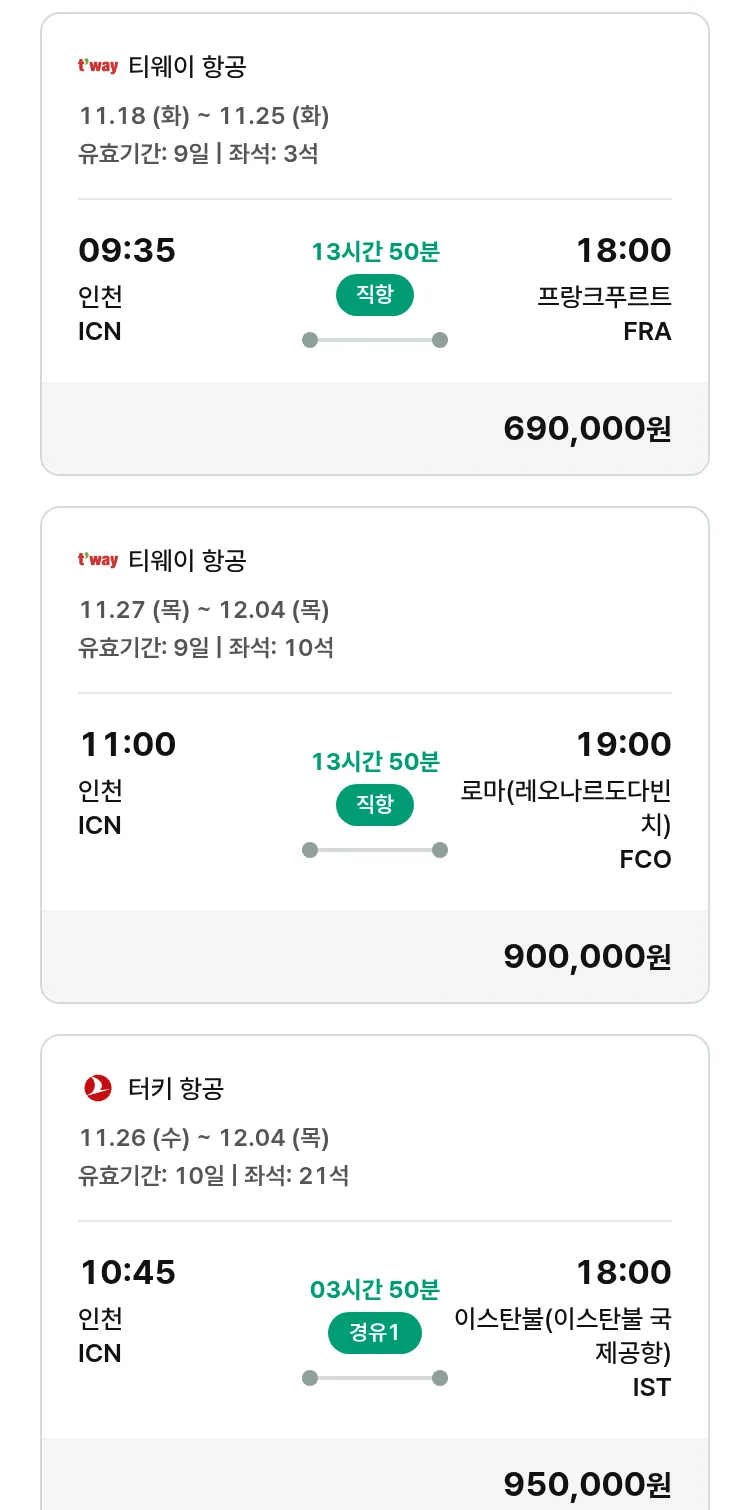Tap the 11.26 (수) ~ 12.04 (목) dates
Viewport: 750px width, 1510px height.
(x=204, y=1137)
